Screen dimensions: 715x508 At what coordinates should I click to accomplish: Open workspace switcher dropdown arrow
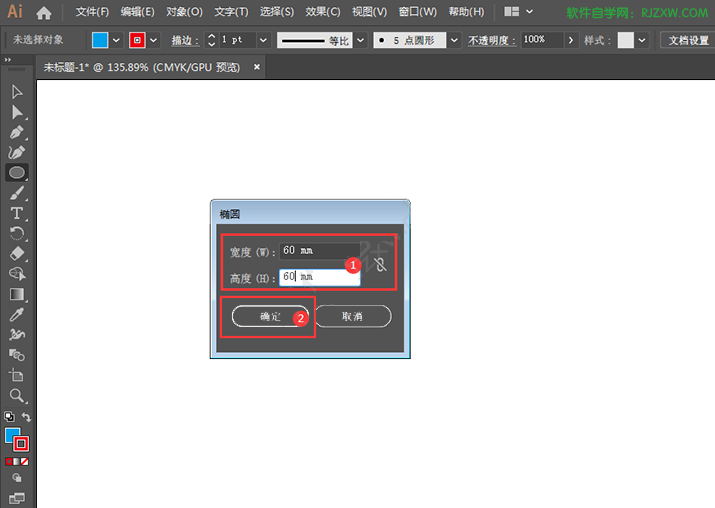coord(529,12)
